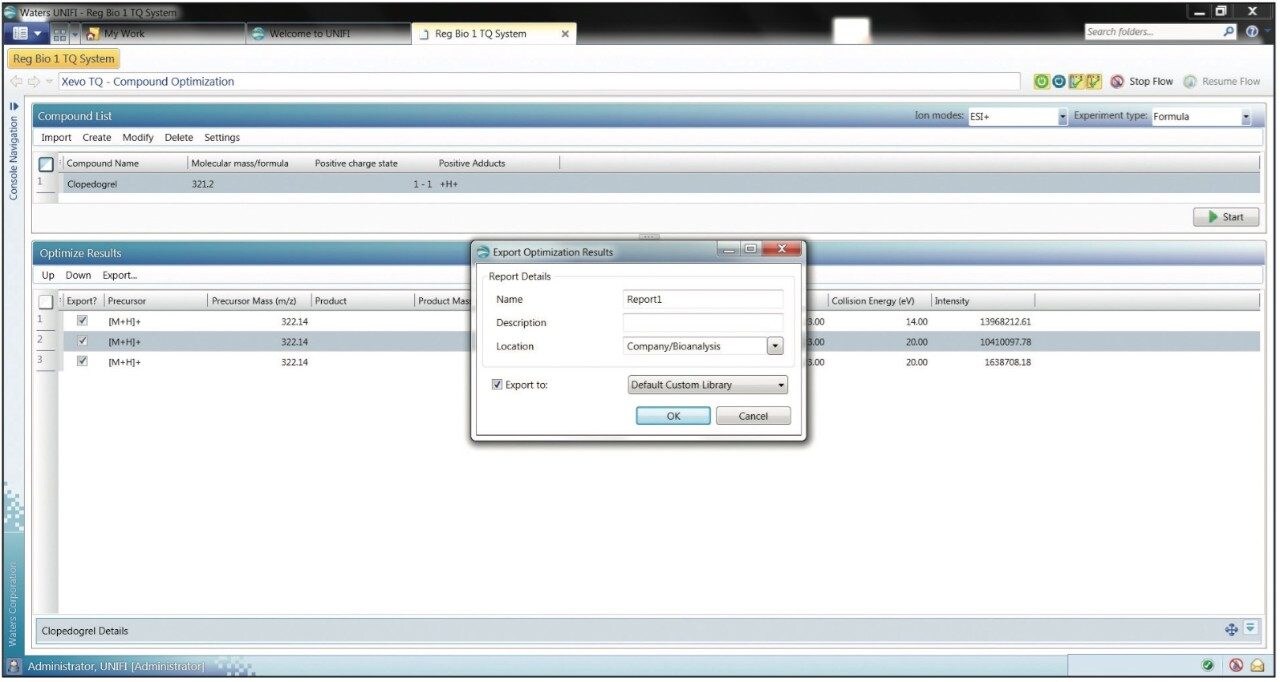Click Delete in Compound List menu
The image size is (1280, 682).
tap(179, 138)
